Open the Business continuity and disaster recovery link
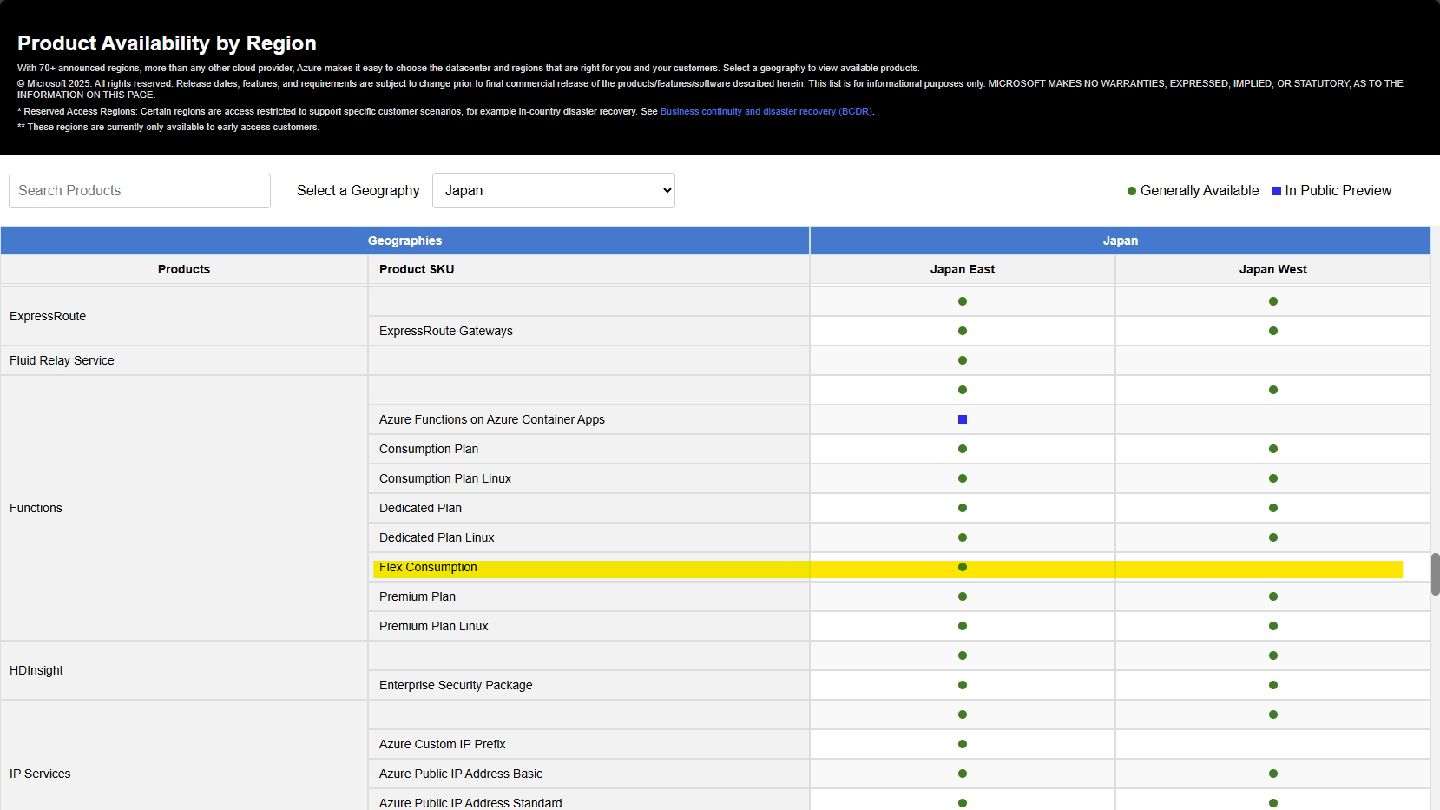 pyautogui.click(x=766, y=112)
